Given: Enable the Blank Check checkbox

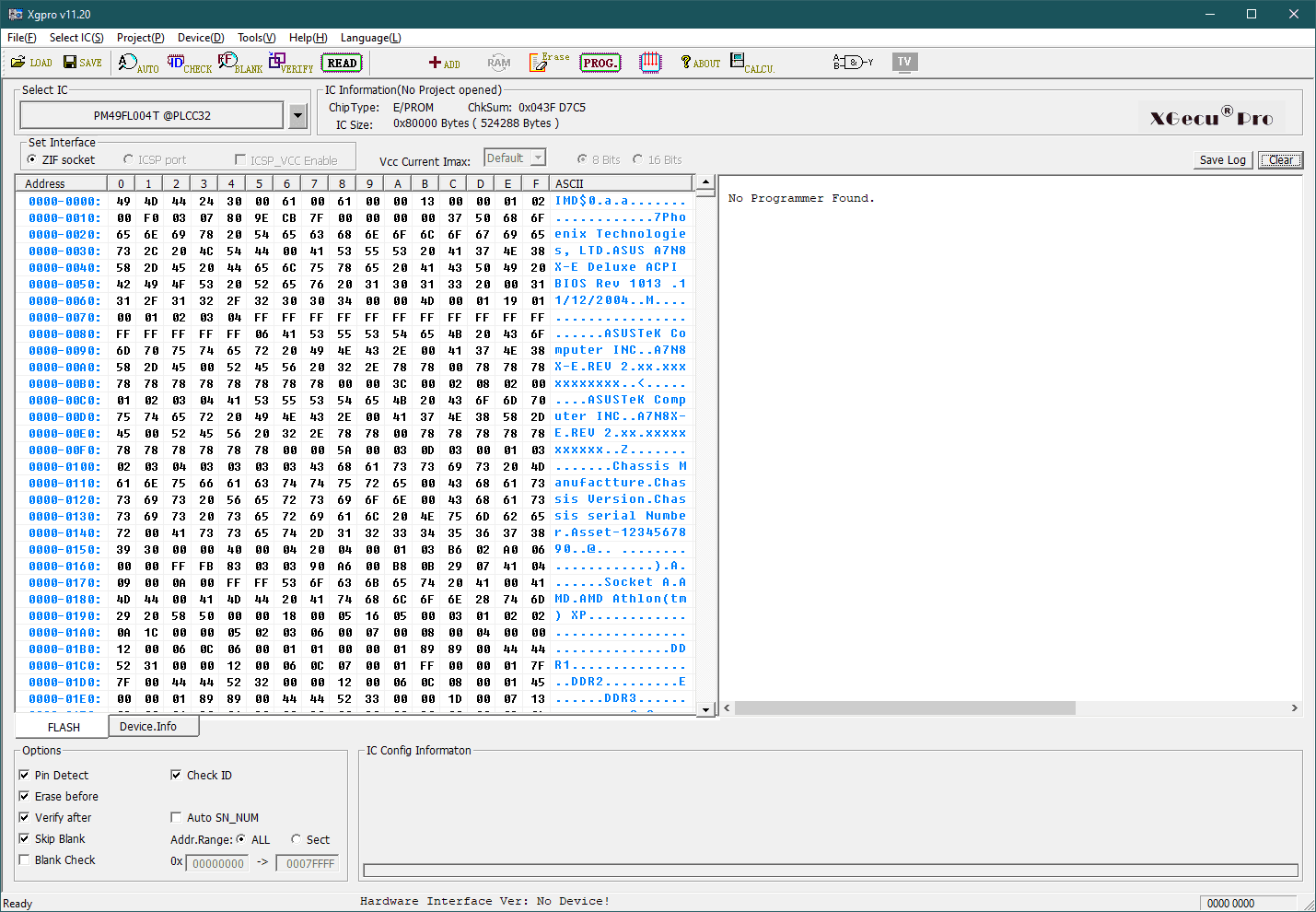Looking at the screenshot, I should (x=24, y=859).
